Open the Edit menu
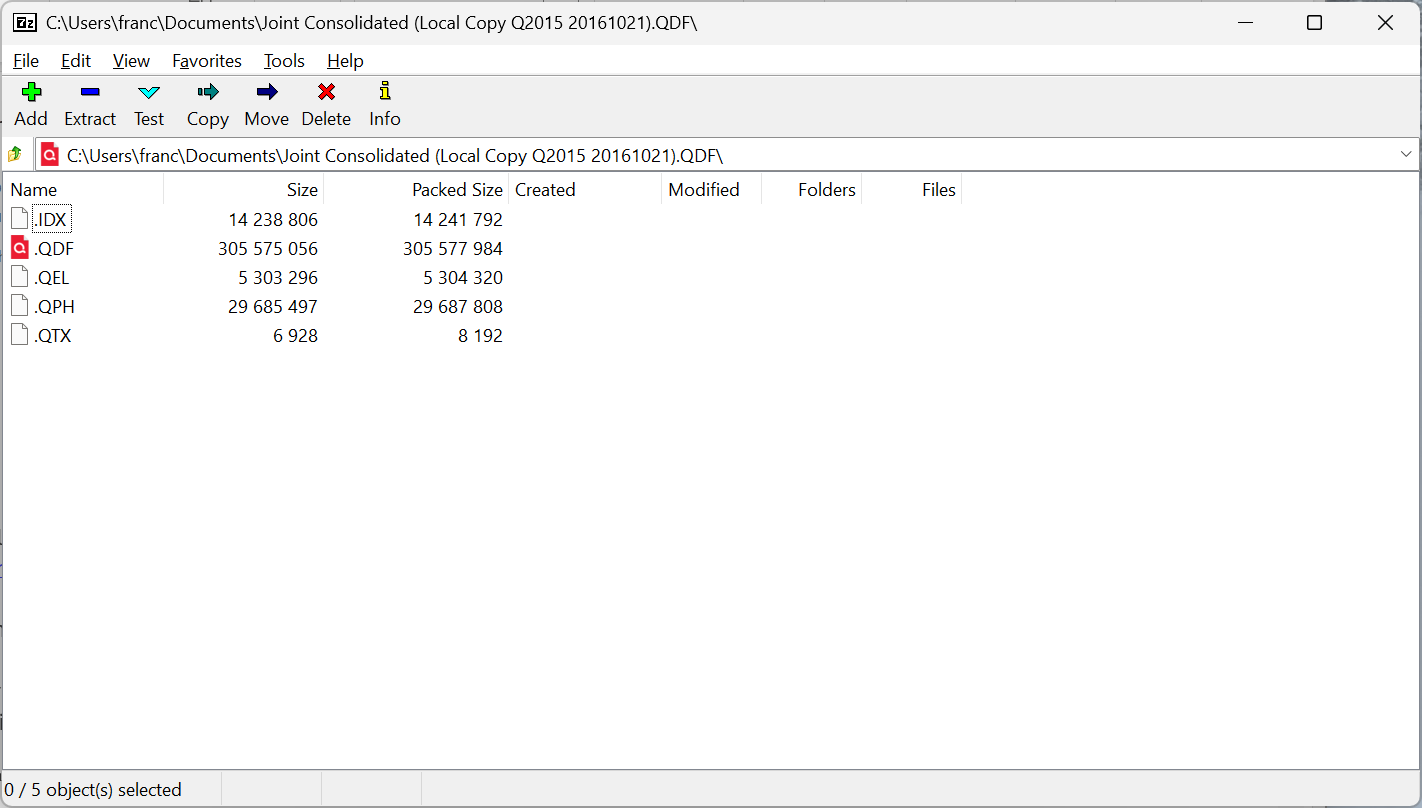The width and height of the screenshot is (1422, 808). [76, 61]
